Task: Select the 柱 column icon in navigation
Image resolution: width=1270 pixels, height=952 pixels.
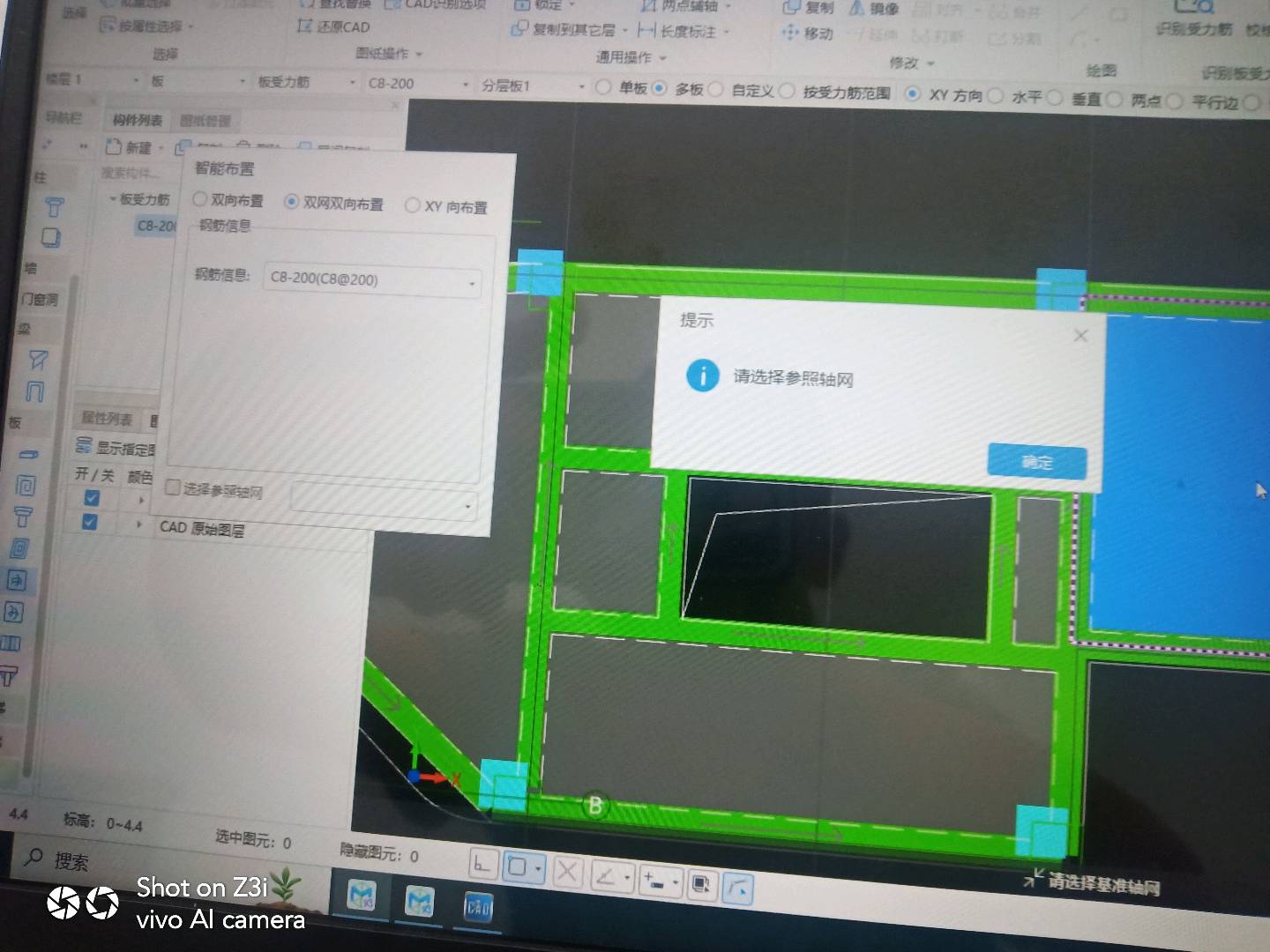Action: [x=54, y=207]
